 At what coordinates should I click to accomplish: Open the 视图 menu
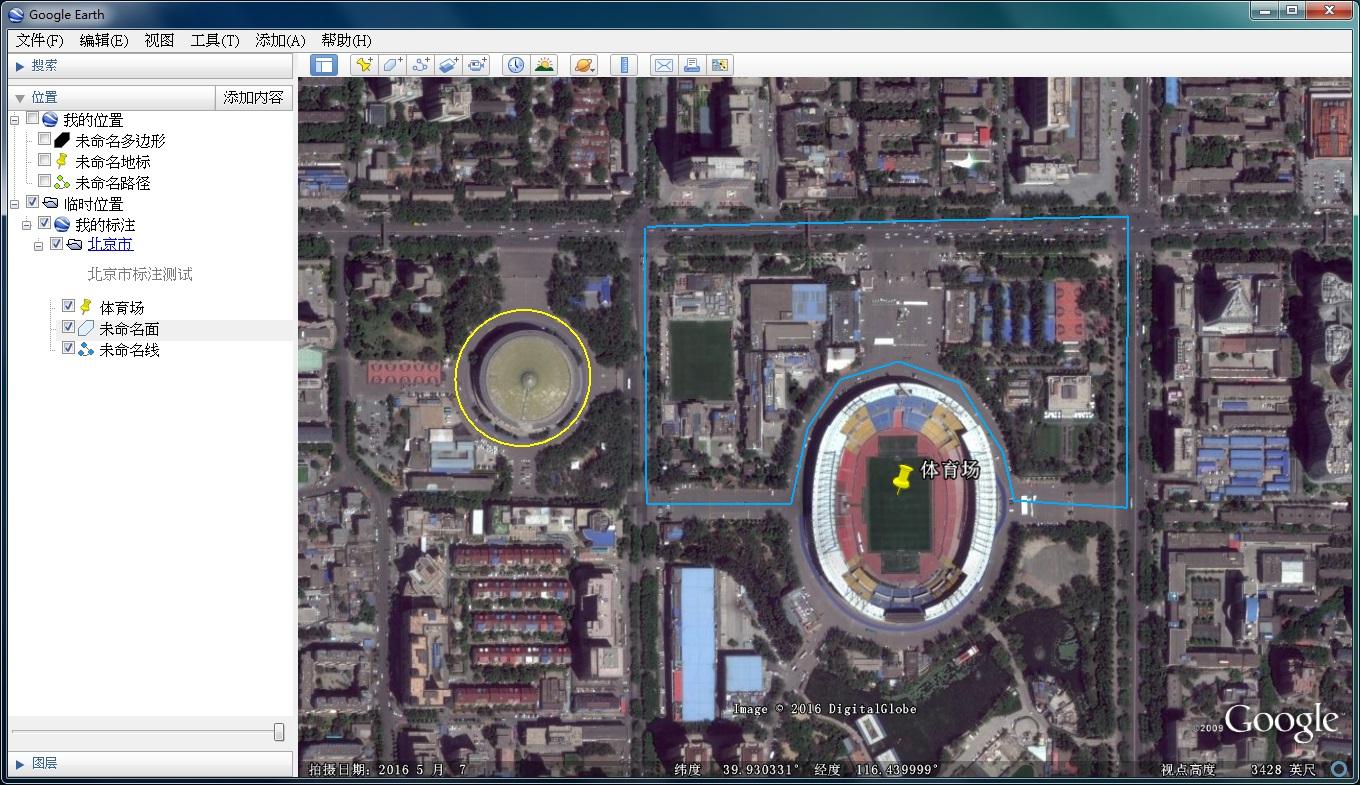[x=159, y=40]
